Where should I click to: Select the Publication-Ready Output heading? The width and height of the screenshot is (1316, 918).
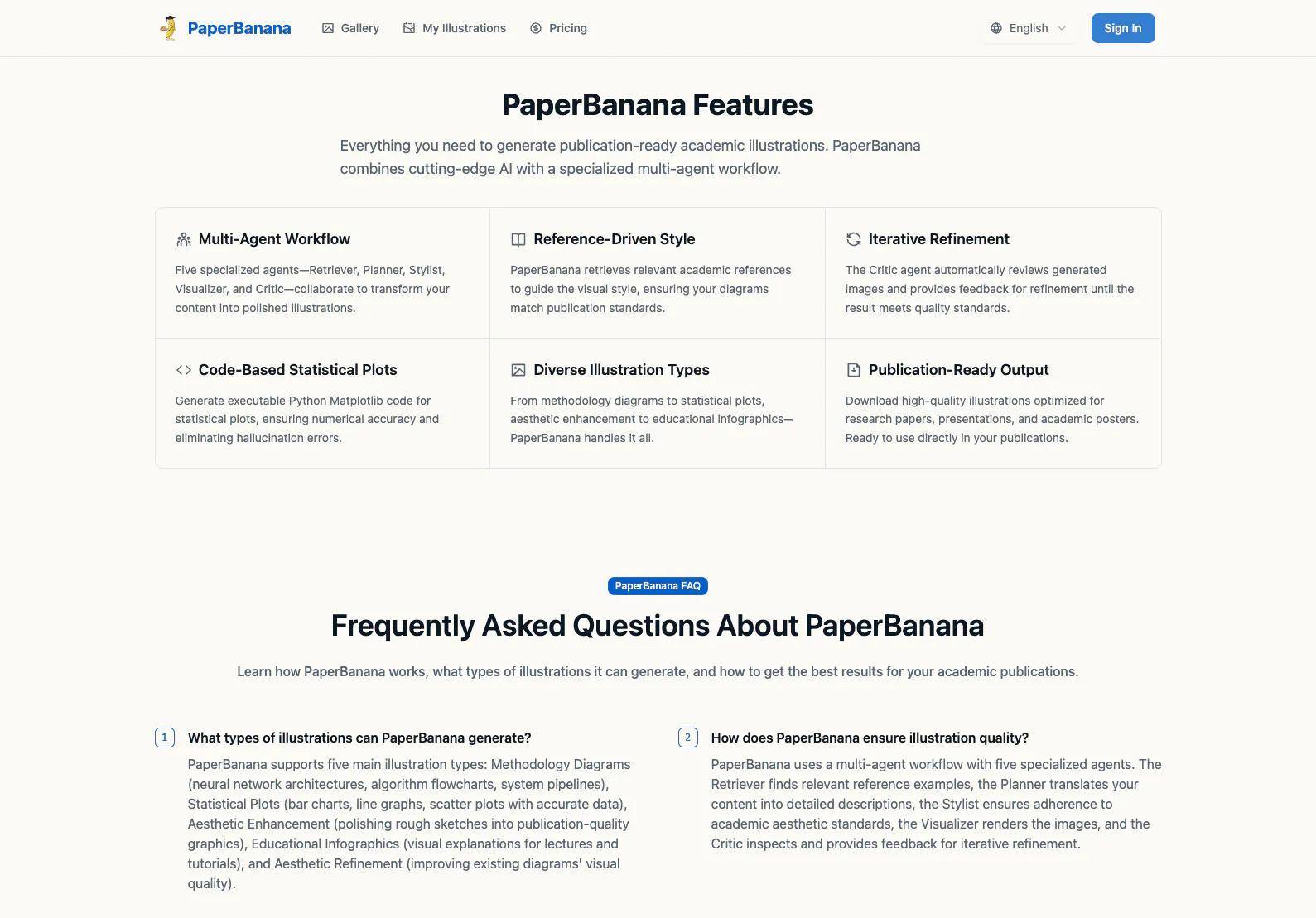point(959,370)
